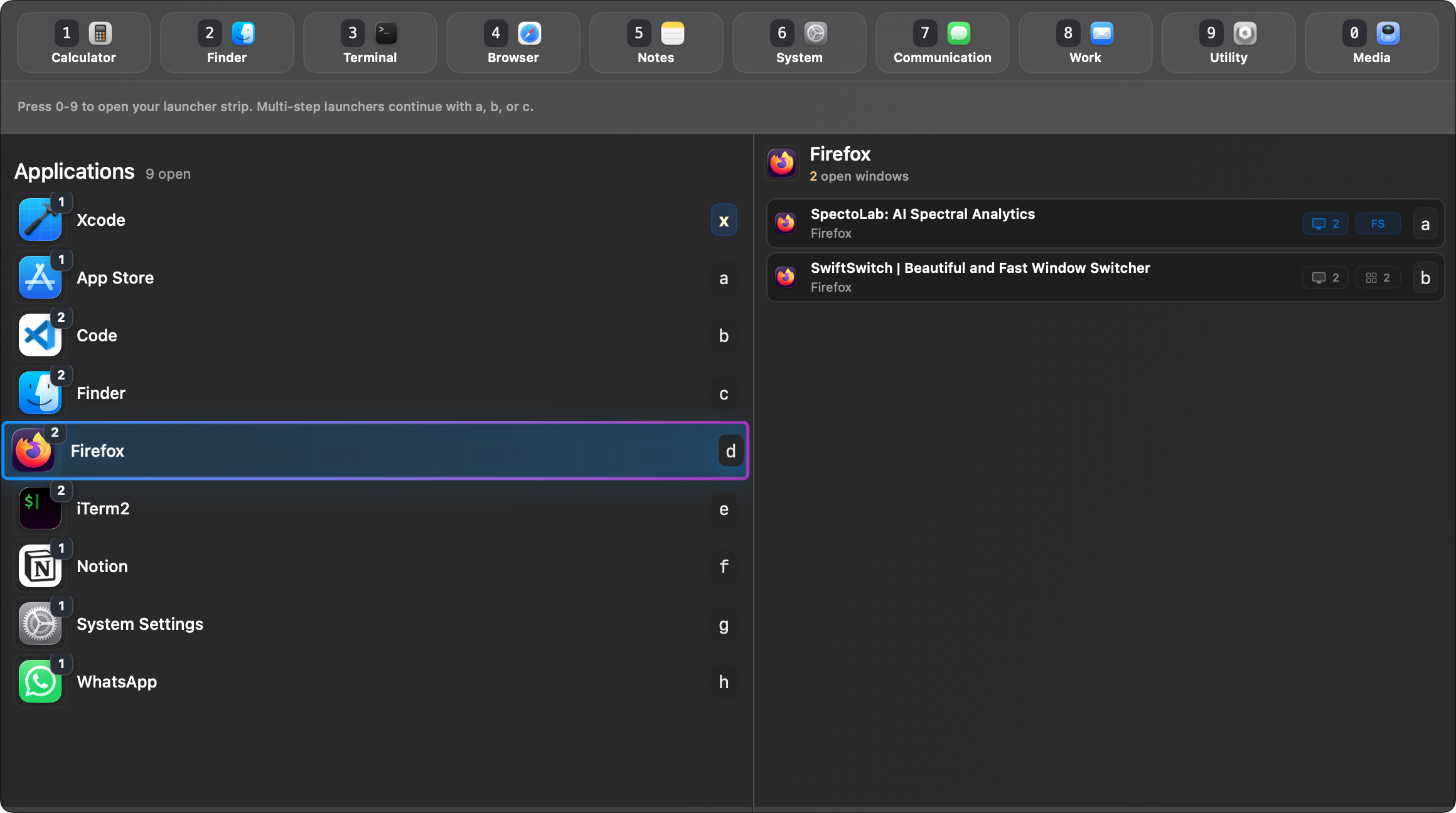Image resolution: width=1456 pixels, height=813 pixels.
Task: Click the Media launcher icon
Action: coord(1388,33)
